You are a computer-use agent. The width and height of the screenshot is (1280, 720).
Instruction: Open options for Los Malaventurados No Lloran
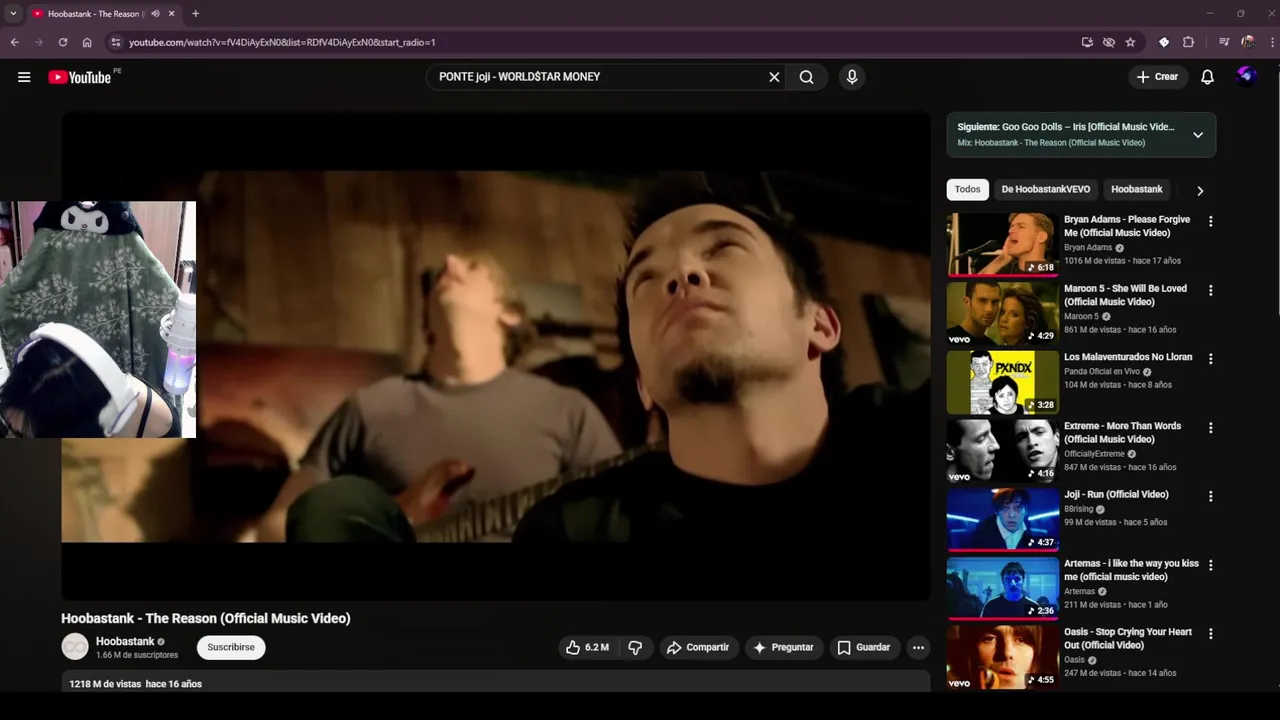(1210, 358)
